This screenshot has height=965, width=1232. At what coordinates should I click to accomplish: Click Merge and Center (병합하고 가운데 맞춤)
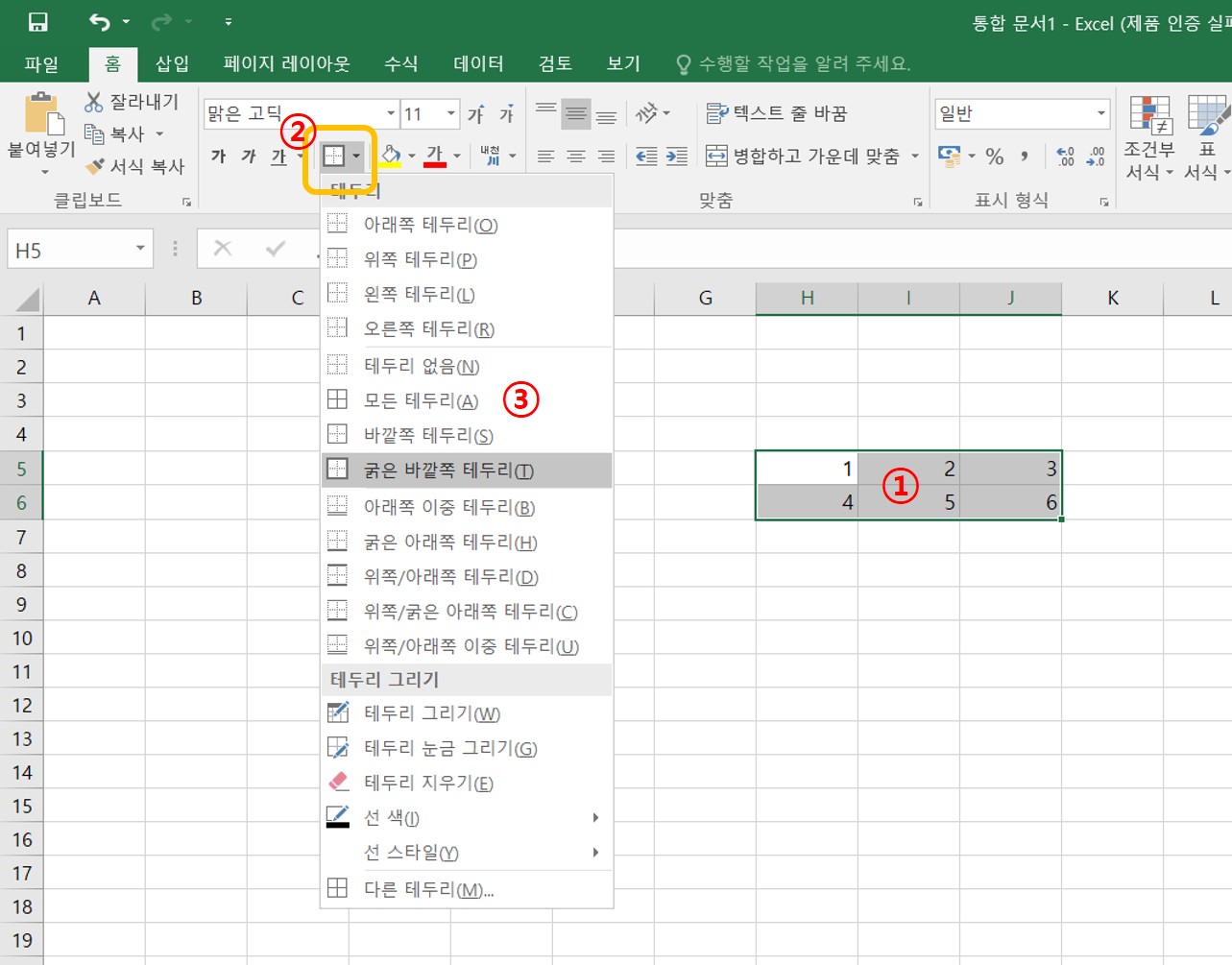pyautogui.click(x=804, y=156)
